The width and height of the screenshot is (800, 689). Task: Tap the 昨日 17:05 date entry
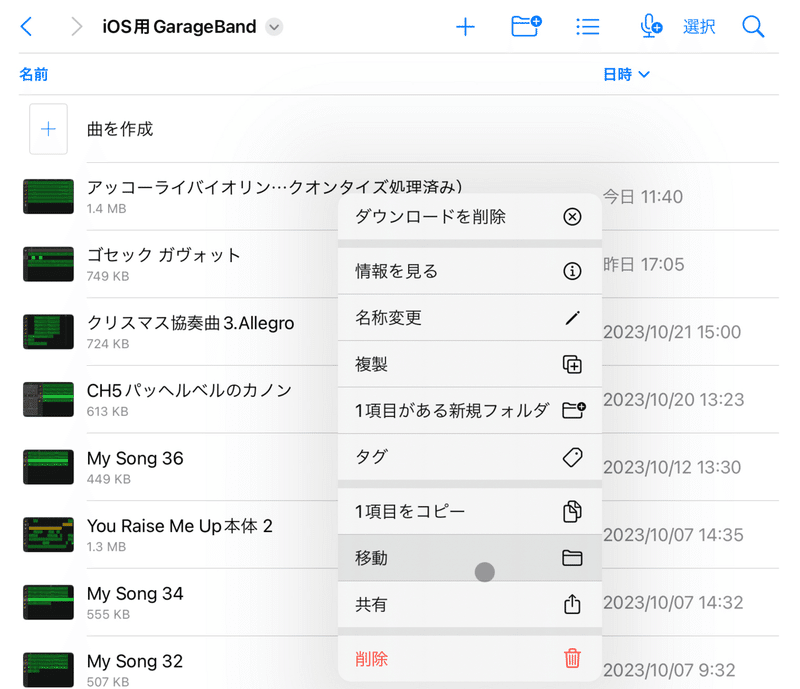pos(643,264)
